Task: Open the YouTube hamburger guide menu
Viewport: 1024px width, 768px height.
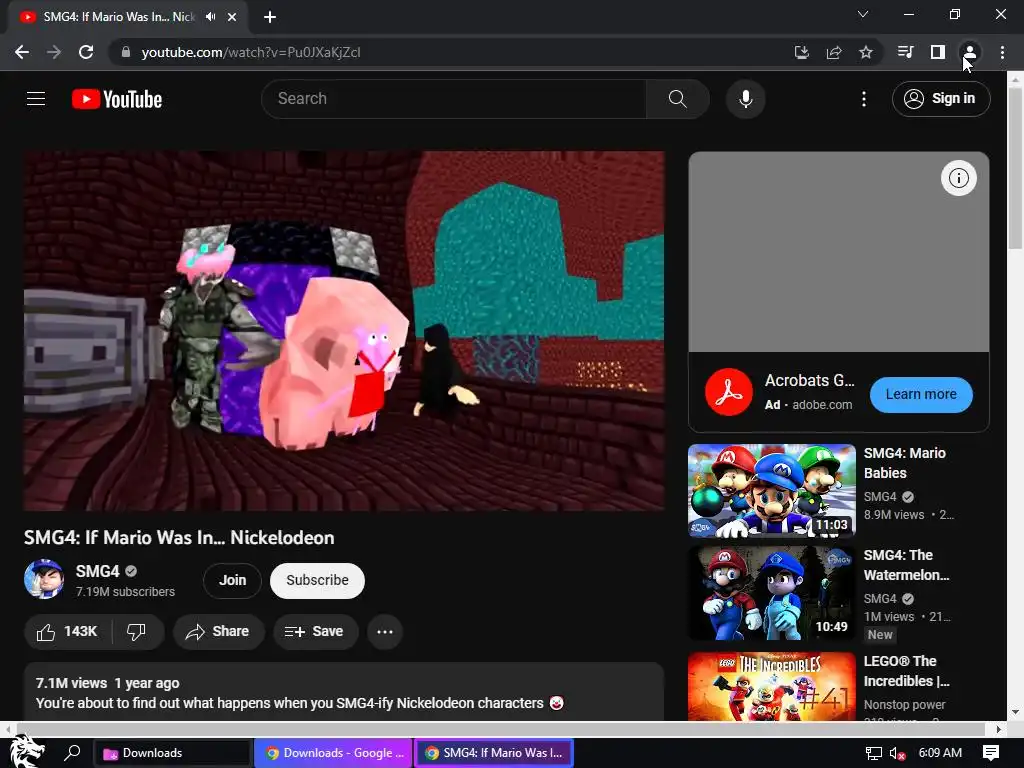Action: (36, 99)
